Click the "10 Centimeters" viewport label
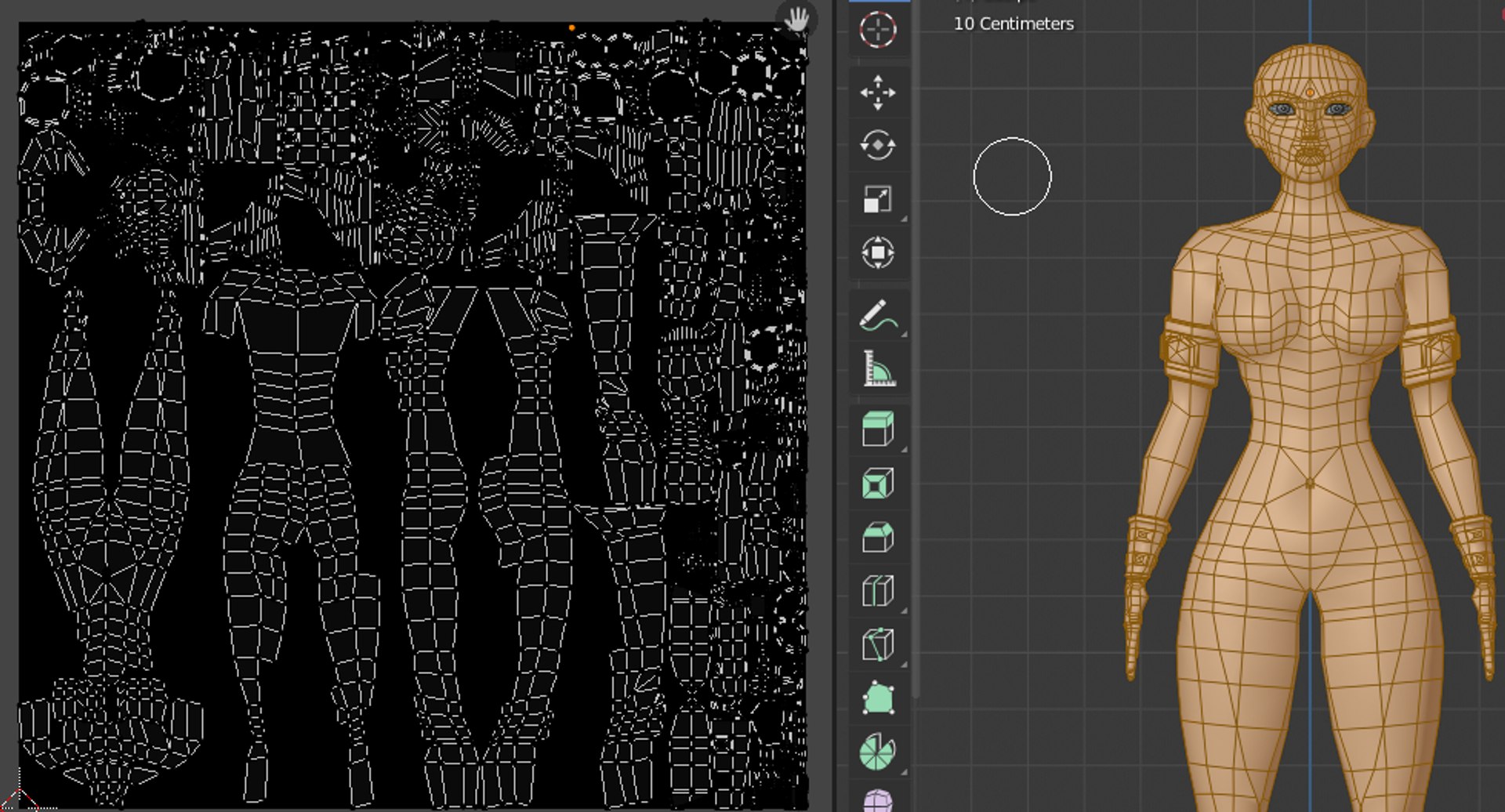 click(x=1014, y=24)
